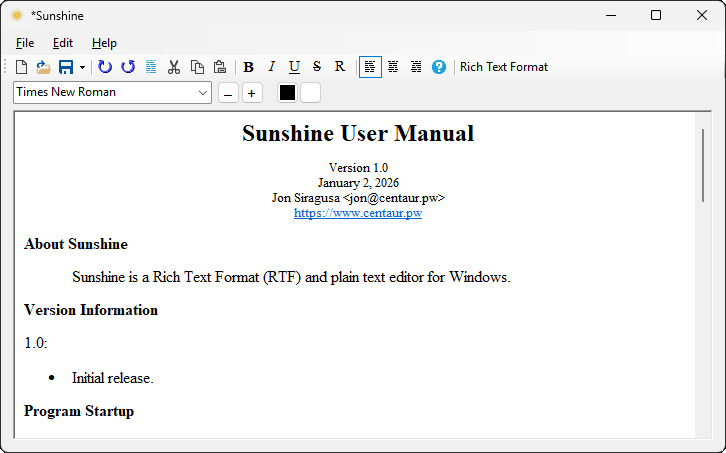726x453 pixels.
Task: Open the blue help question mark icon
Action: coord(439,67)
